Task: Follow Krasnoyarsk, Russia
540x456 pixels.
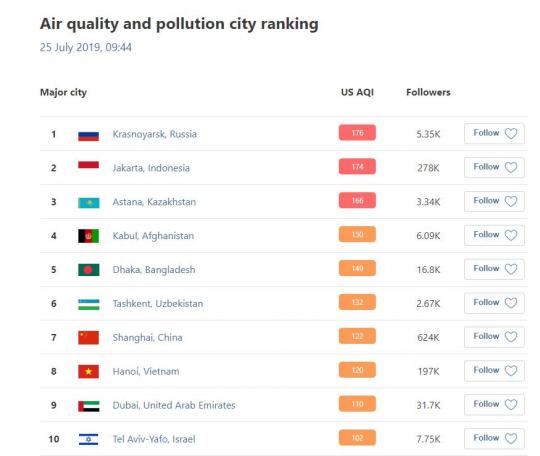Action: pos(494,133)
